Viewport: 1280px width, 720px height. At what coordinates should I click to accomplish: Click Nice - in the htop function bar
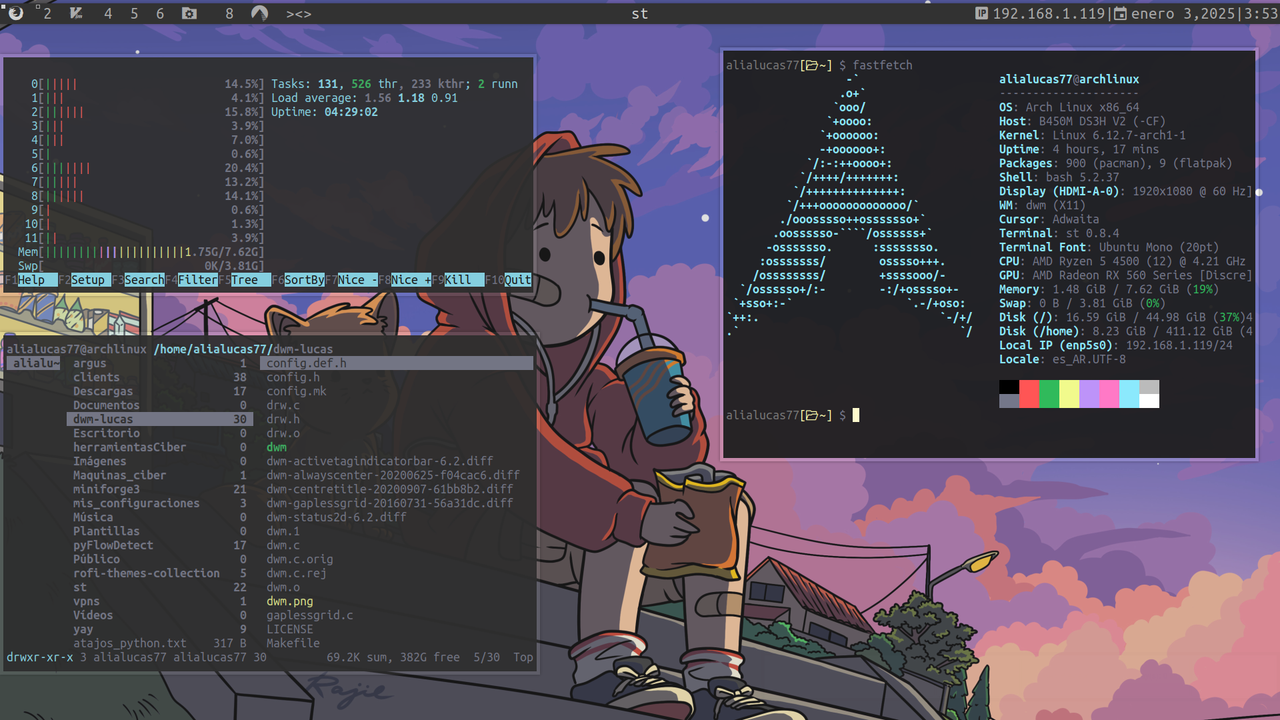(x=358, y=280)
